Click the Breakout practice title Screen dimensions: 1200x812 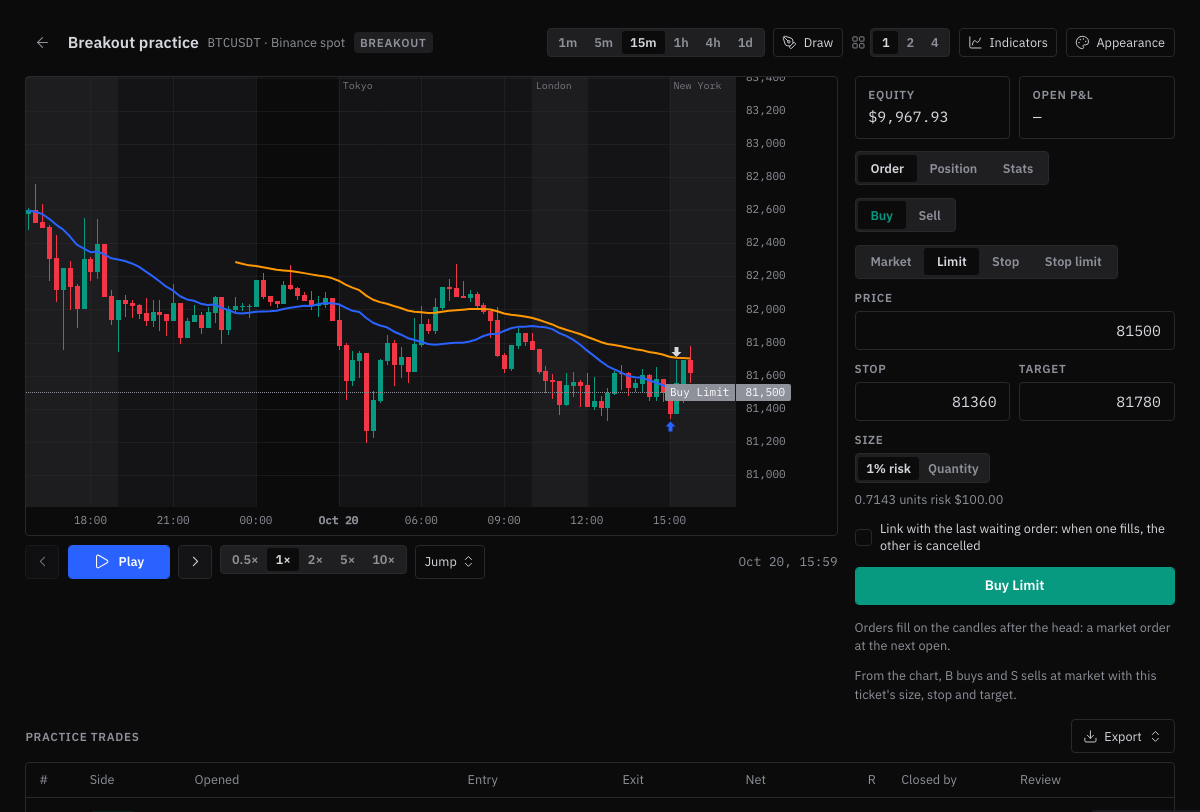click(x=133, y=43)
